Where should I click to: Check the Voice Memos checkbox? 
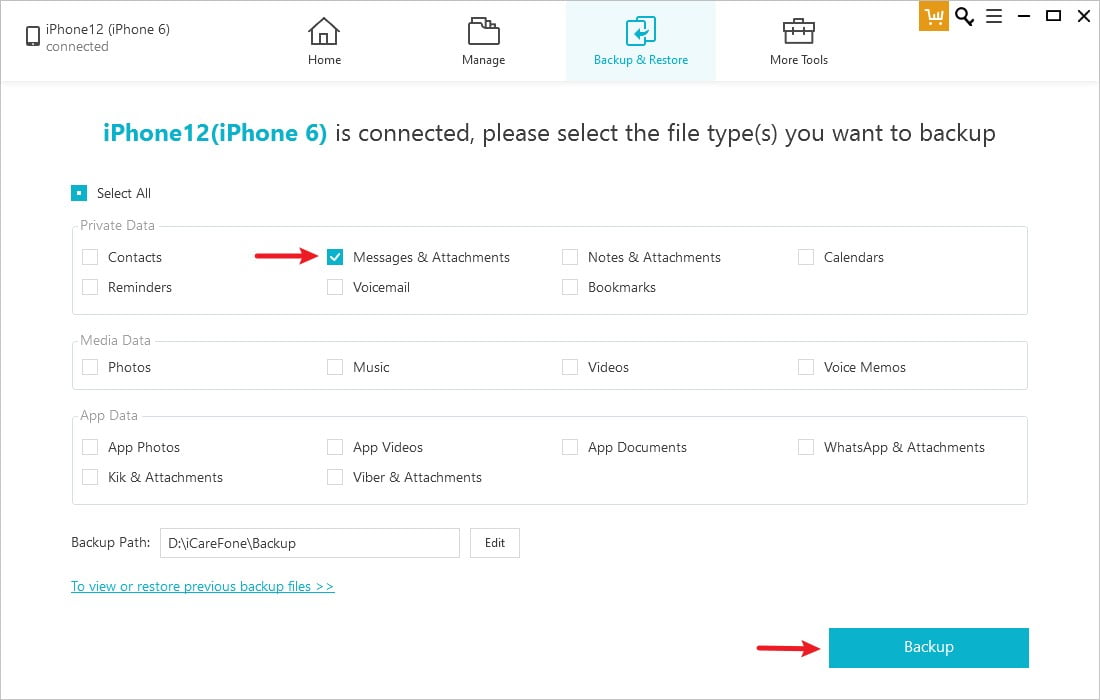pos(806,367)
